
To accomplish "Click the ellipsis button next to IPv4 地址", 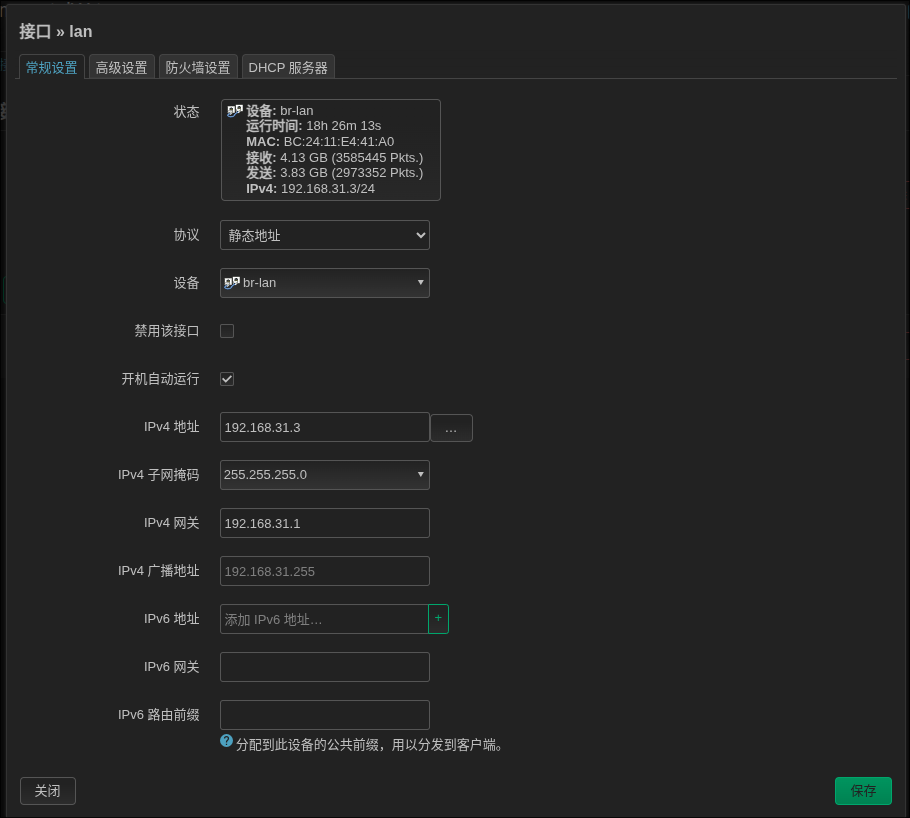I will click(x=451, y=428).
